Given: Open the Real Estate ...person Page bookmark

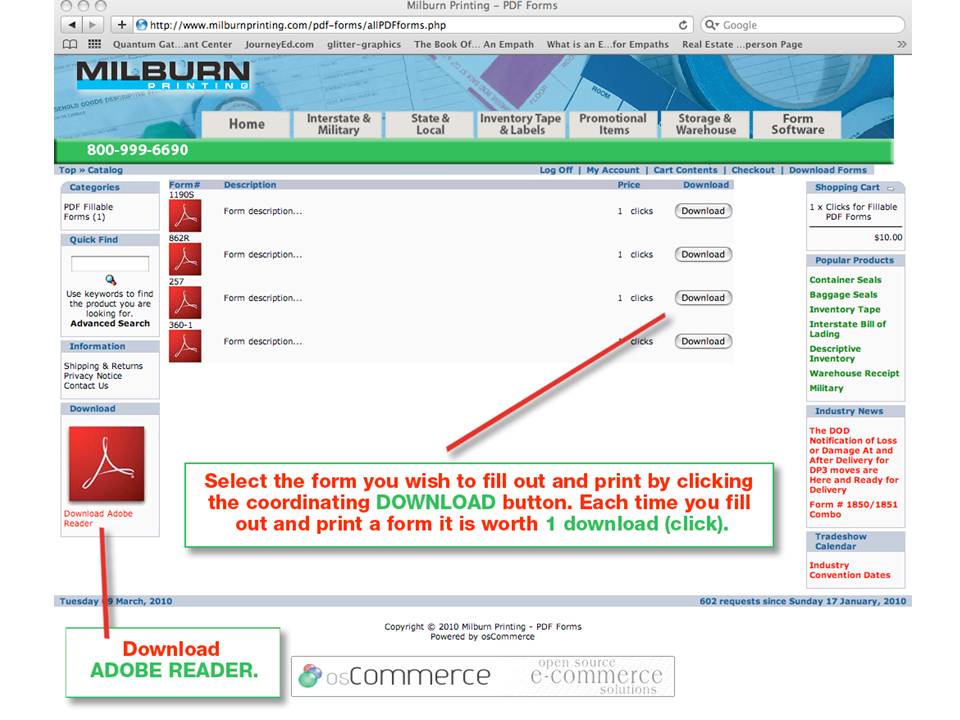Looking at the screenshot, I should (742, 44).
